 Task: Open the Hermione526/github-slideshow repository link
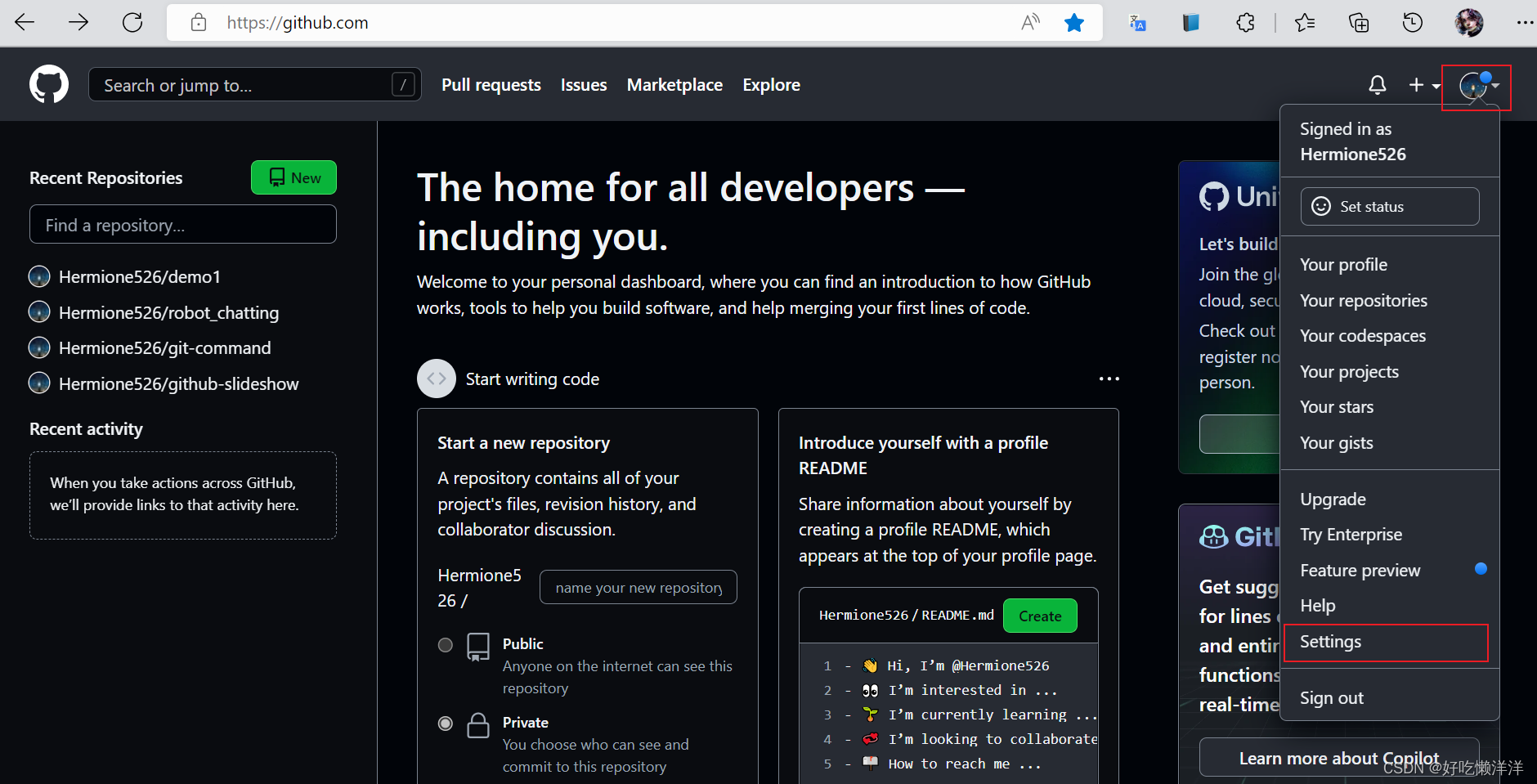tap(178, 384)
